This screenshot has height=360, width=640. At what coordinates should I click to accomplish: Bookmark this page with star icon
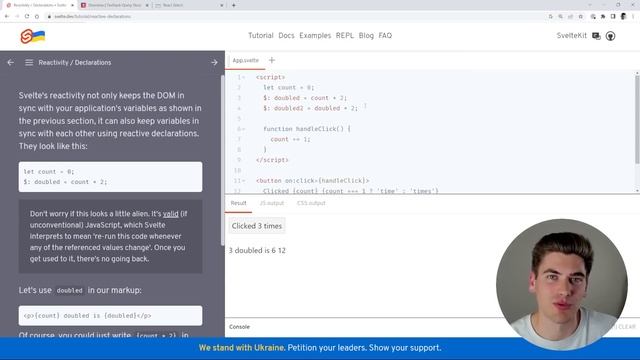click(580, 16)
